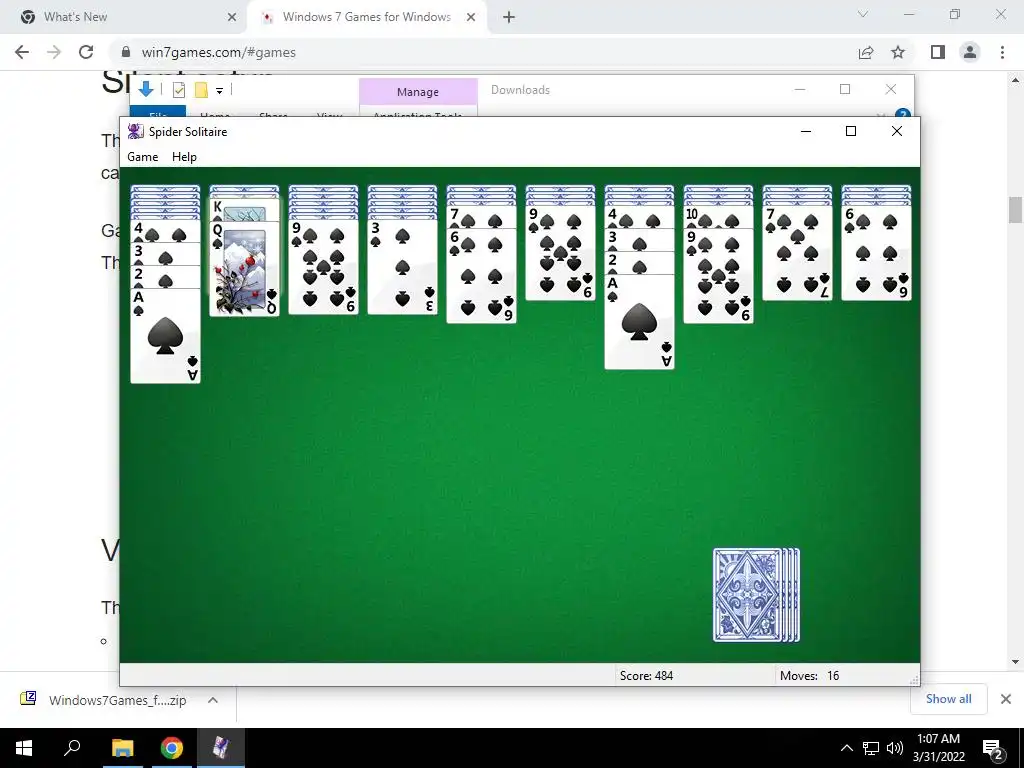This screenshot has height=768, width=1024.
Task: Expand the quick access toolbar dropdown in Downloads
Action: click(219, 91)
